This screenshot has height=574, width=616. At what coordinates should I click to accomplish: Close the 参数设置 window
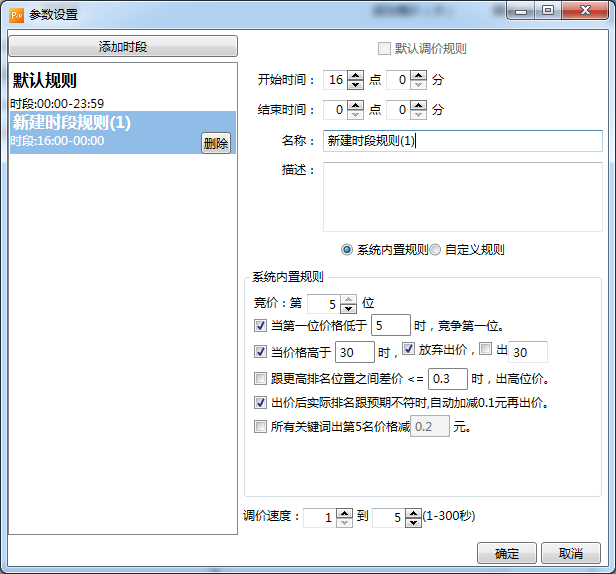(585, 11)
